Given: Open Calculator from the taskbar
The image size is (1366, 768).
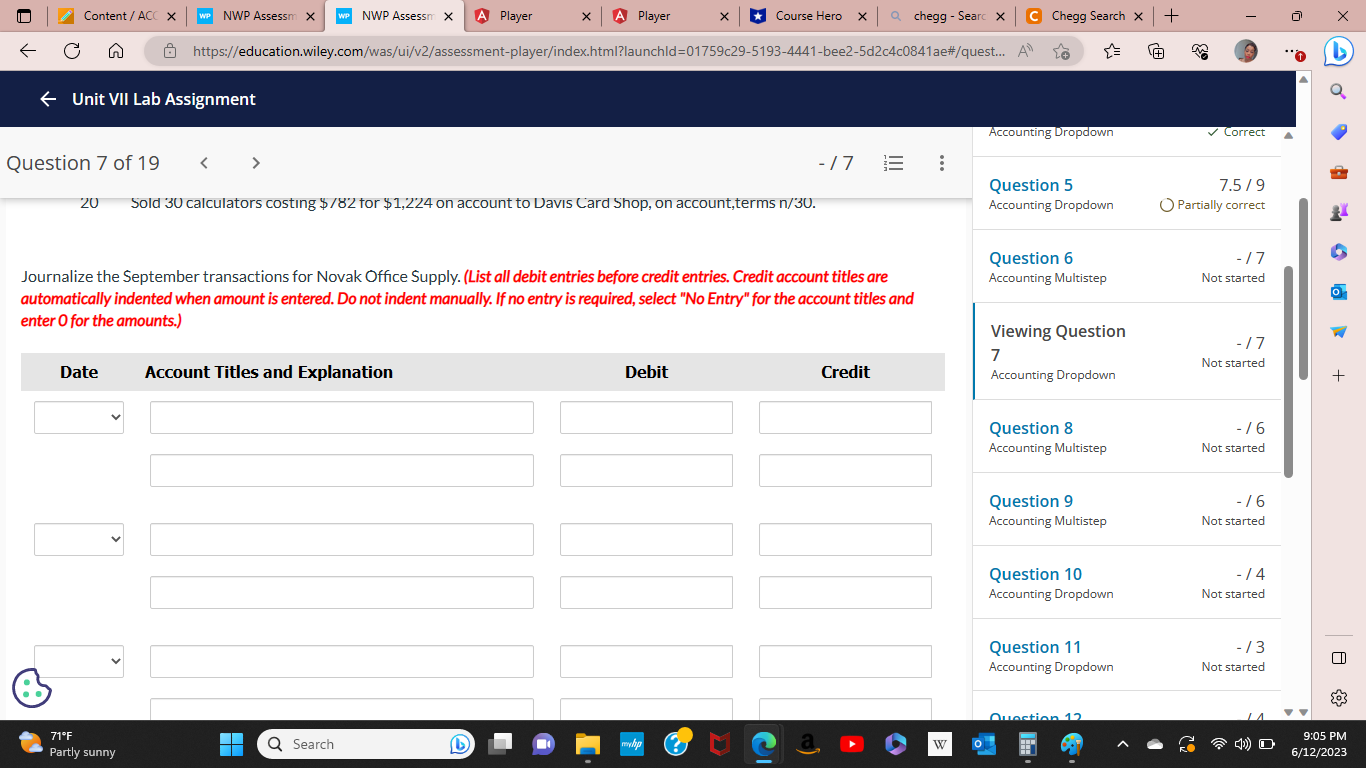Looking at the screenshot, I should [1027, 744].
